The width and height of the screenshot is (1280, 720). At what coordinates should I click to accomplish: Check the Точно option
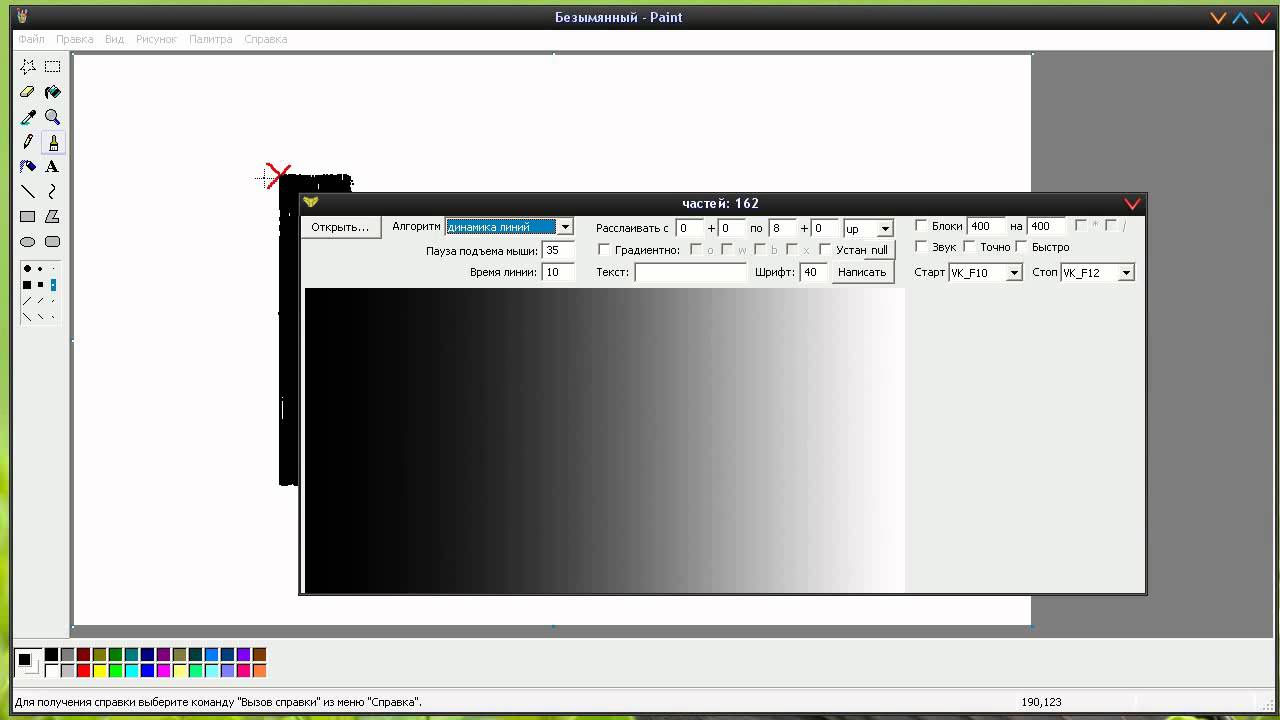(x=970, y=247)
